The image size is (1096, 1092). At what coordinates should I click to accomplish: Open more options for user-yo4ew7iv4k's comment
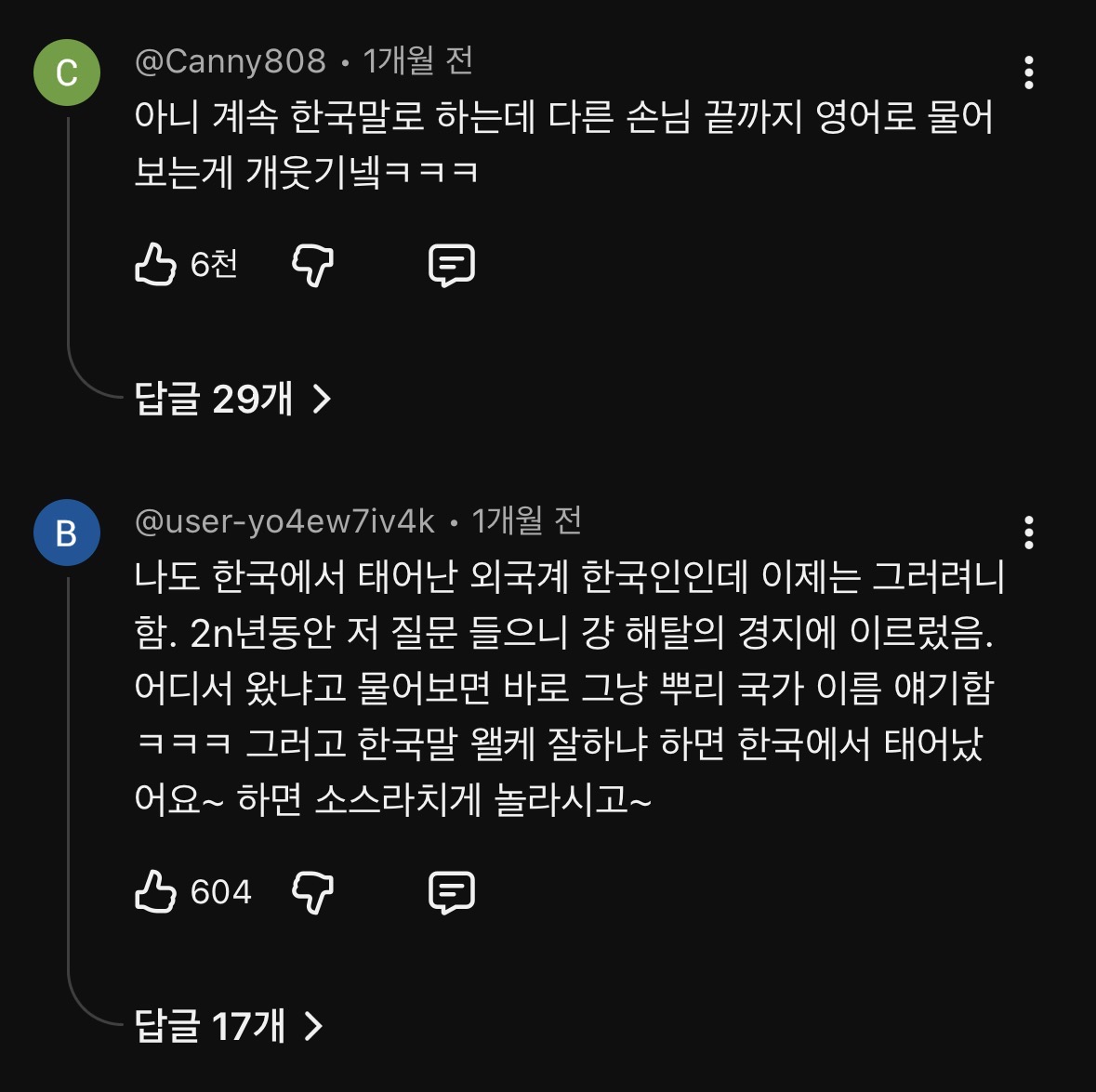click(1028, 533)
